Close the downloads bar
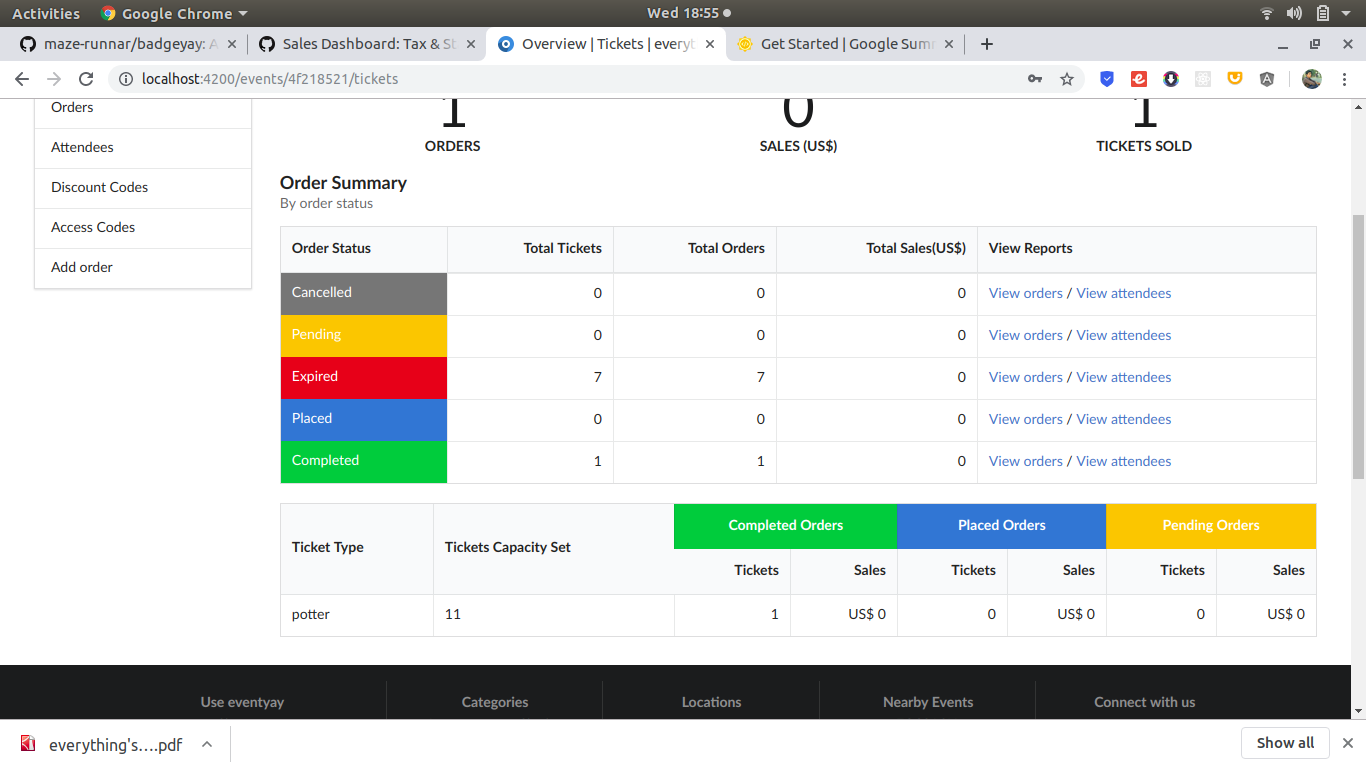 pyautogui.click(x=1347, y=743)
